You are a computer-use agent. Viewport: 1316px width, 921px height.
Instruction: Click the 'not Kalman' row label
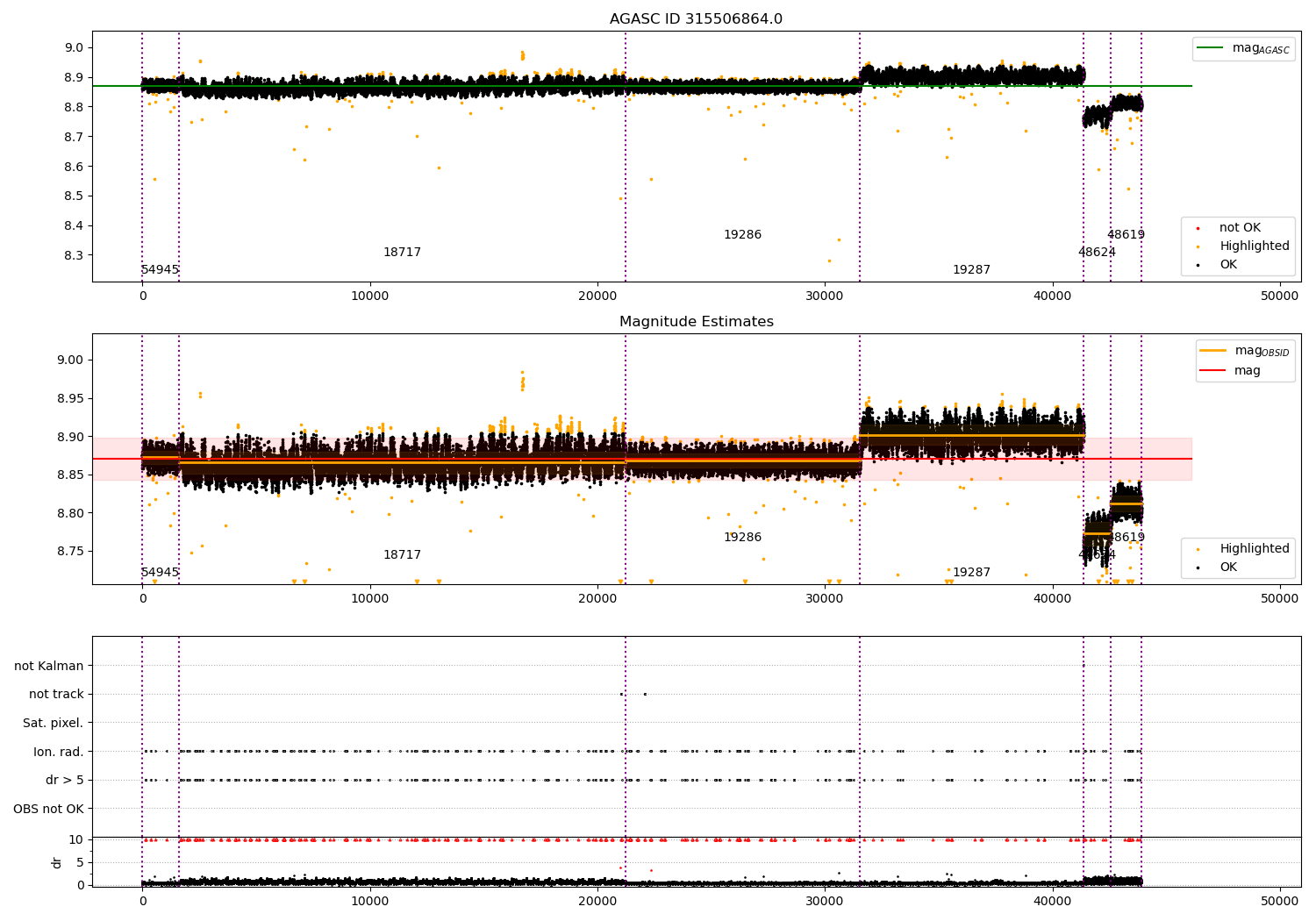tap(49, 667)
